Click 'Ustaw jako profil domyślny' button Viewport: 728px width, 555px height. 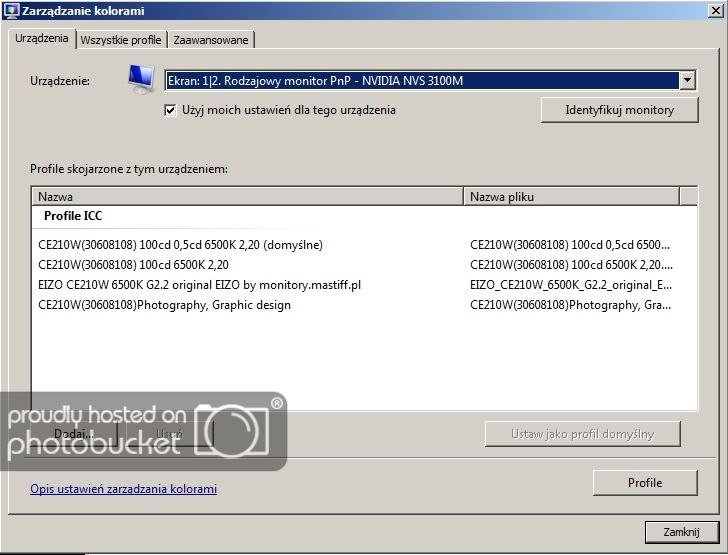pos(583,434)
